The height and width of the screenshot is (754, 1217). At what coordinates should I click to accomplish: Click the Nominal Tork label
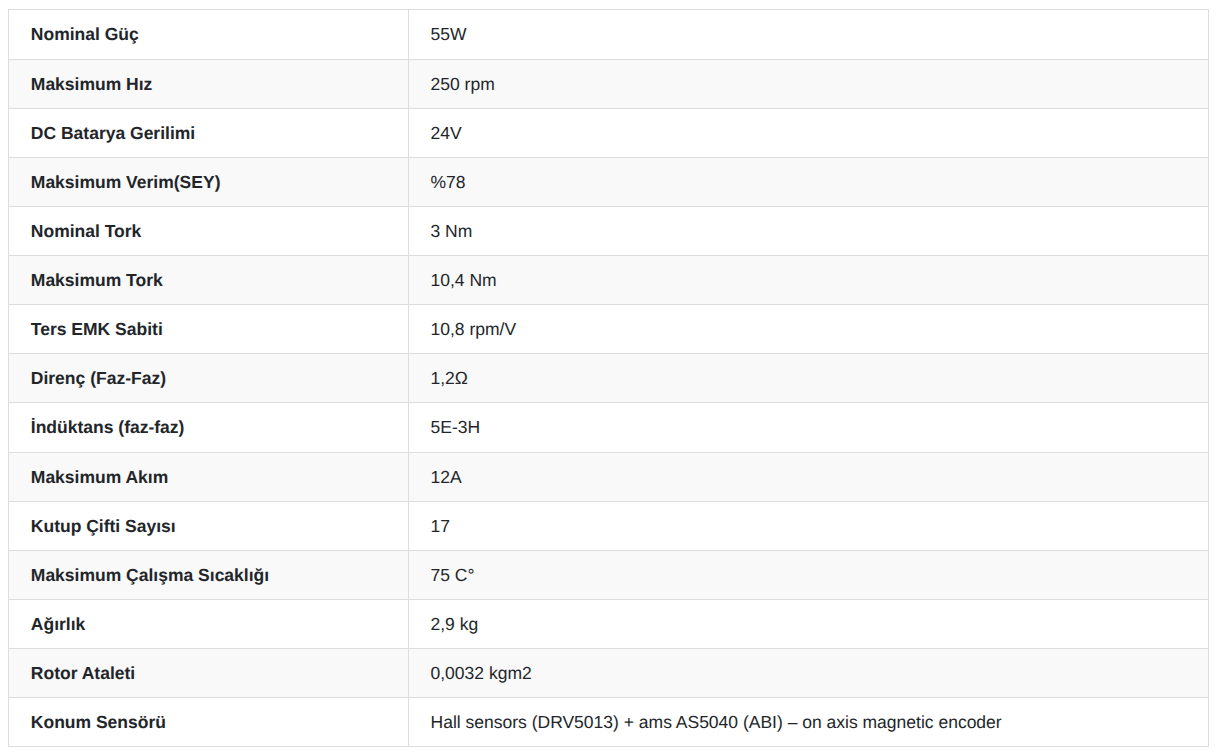pyautogui.click(x=86, y=231)
